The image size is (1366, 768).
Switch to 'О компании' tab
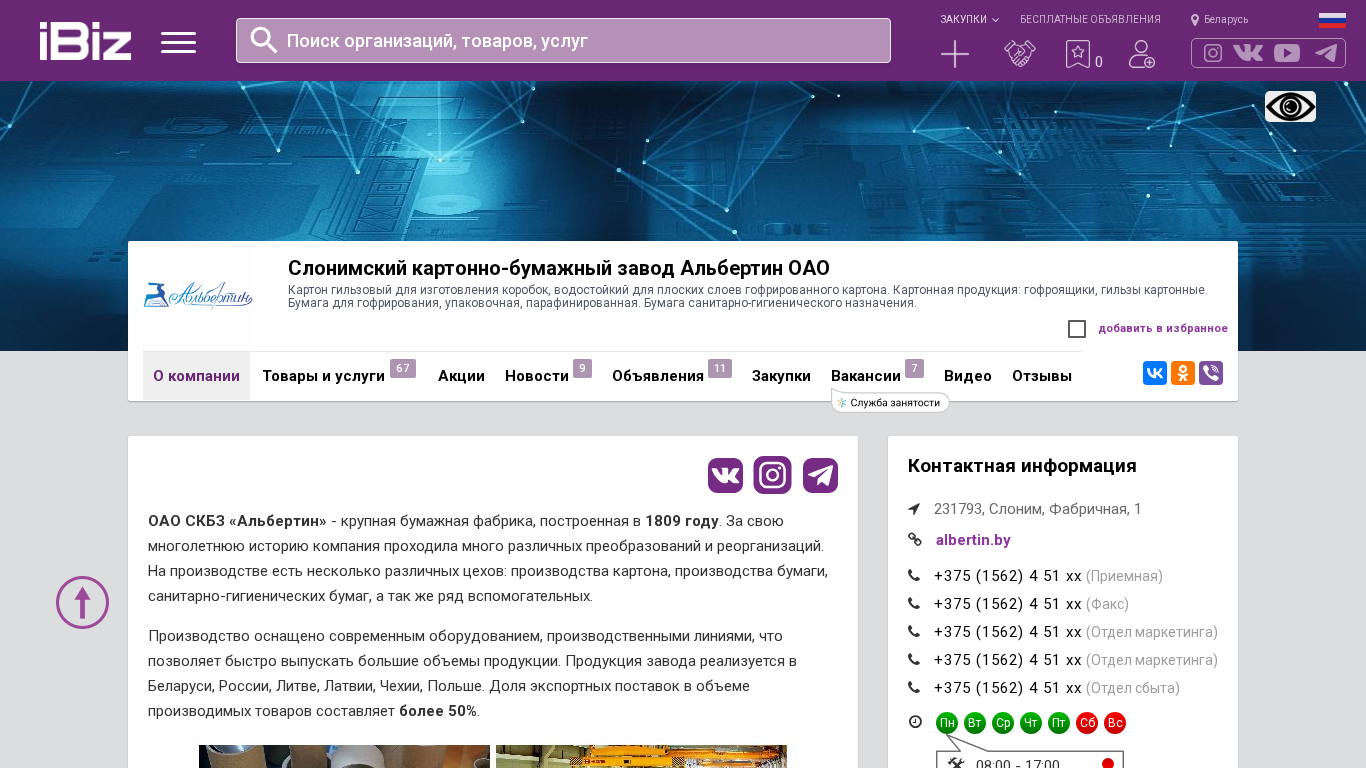[196, 376]
